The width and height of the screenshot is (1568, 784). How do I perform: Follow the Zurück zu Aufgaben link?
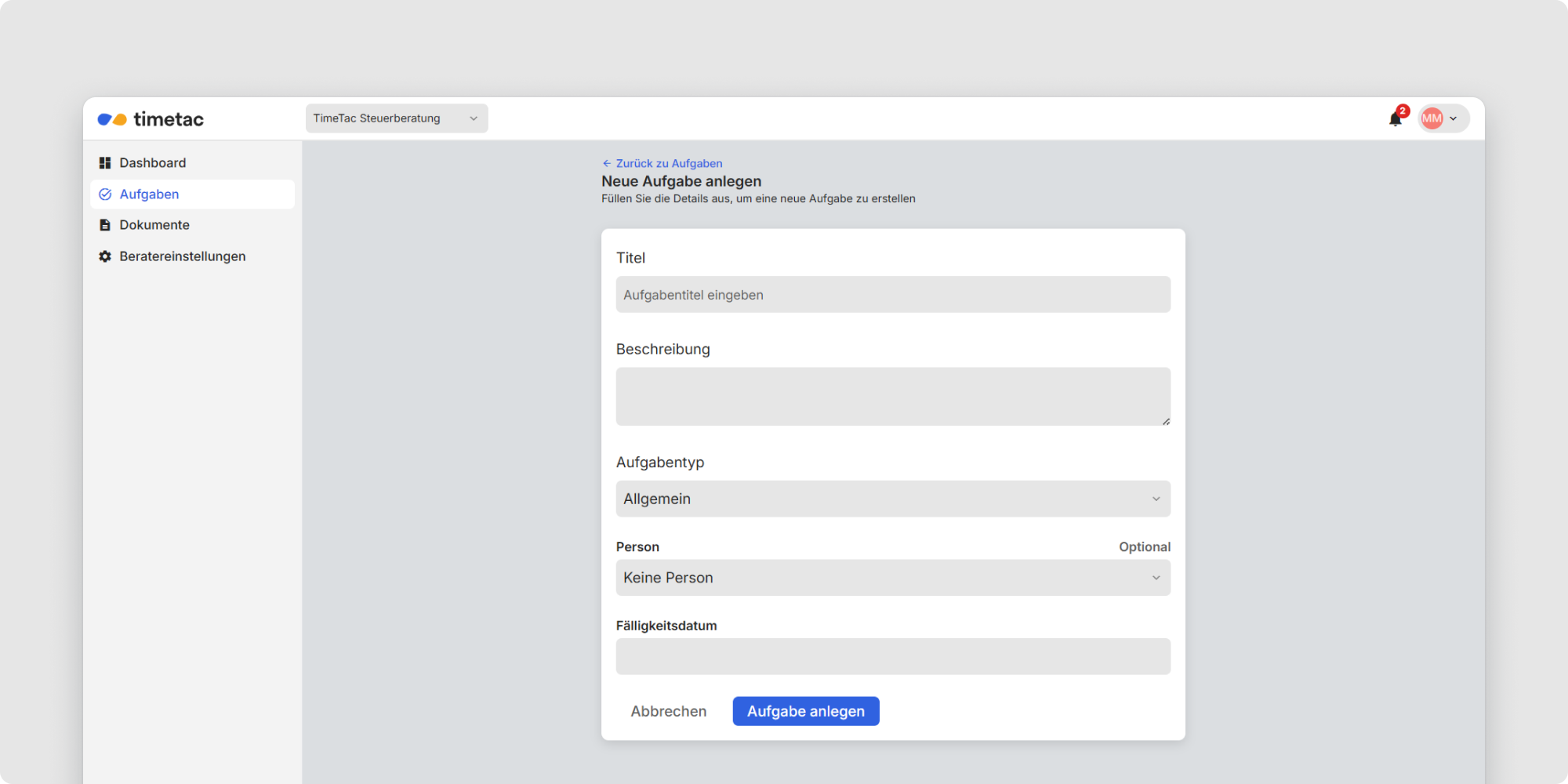coord(669,164)
